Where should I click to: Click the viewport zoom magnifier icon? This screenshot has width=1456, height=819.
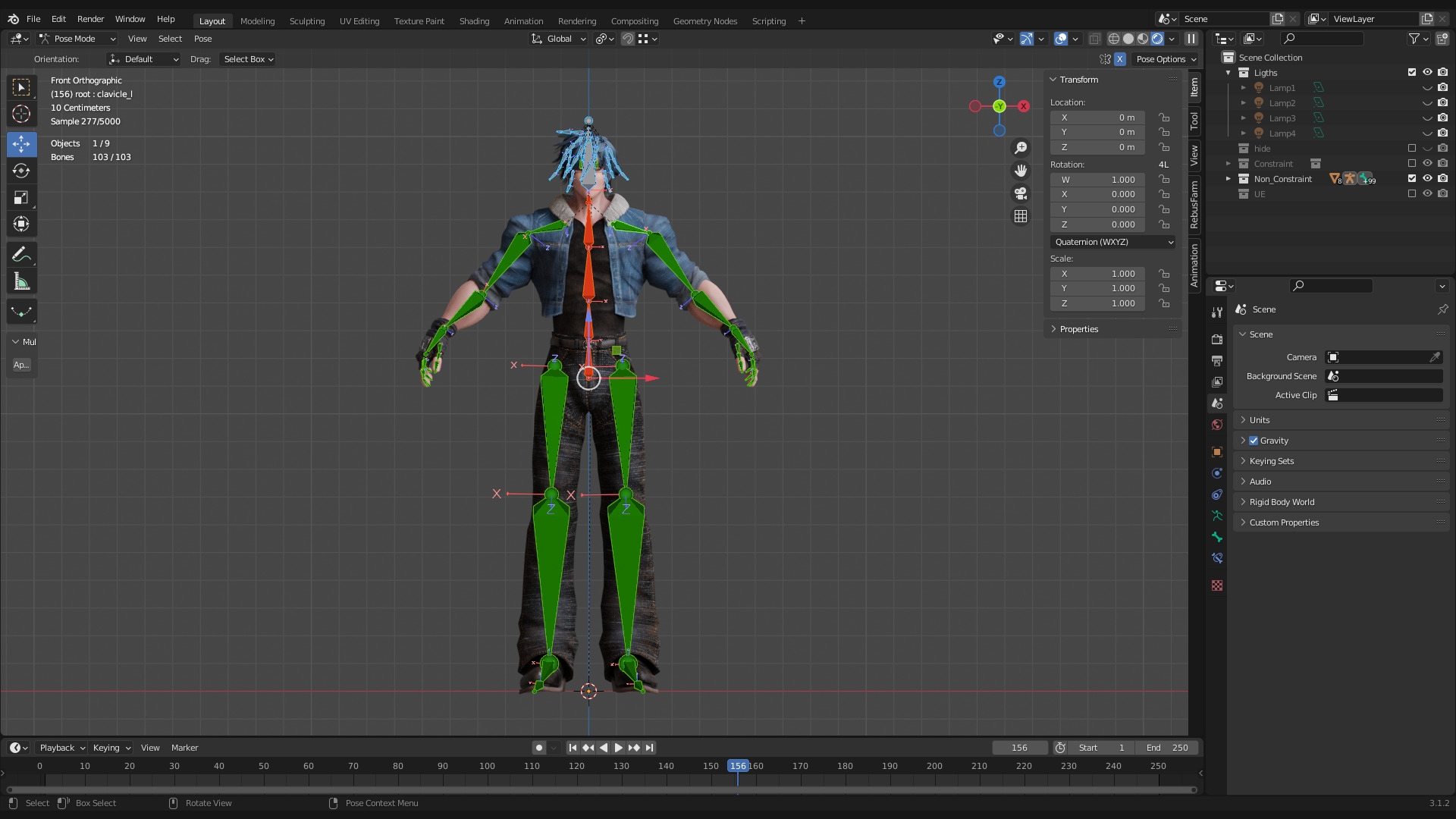[1021, 148]
